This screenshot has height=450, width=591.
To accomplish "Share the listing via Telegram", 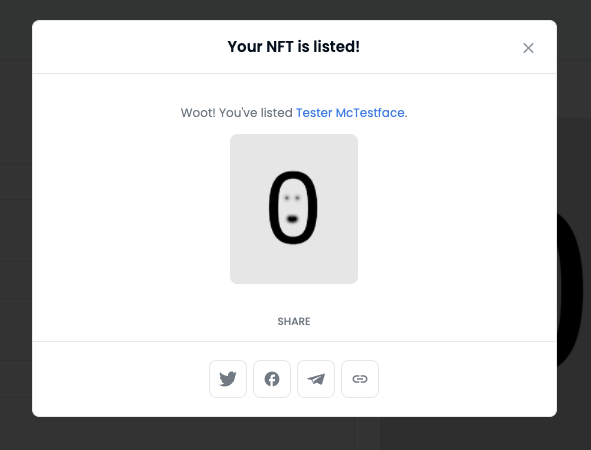I will click(316, 379).
